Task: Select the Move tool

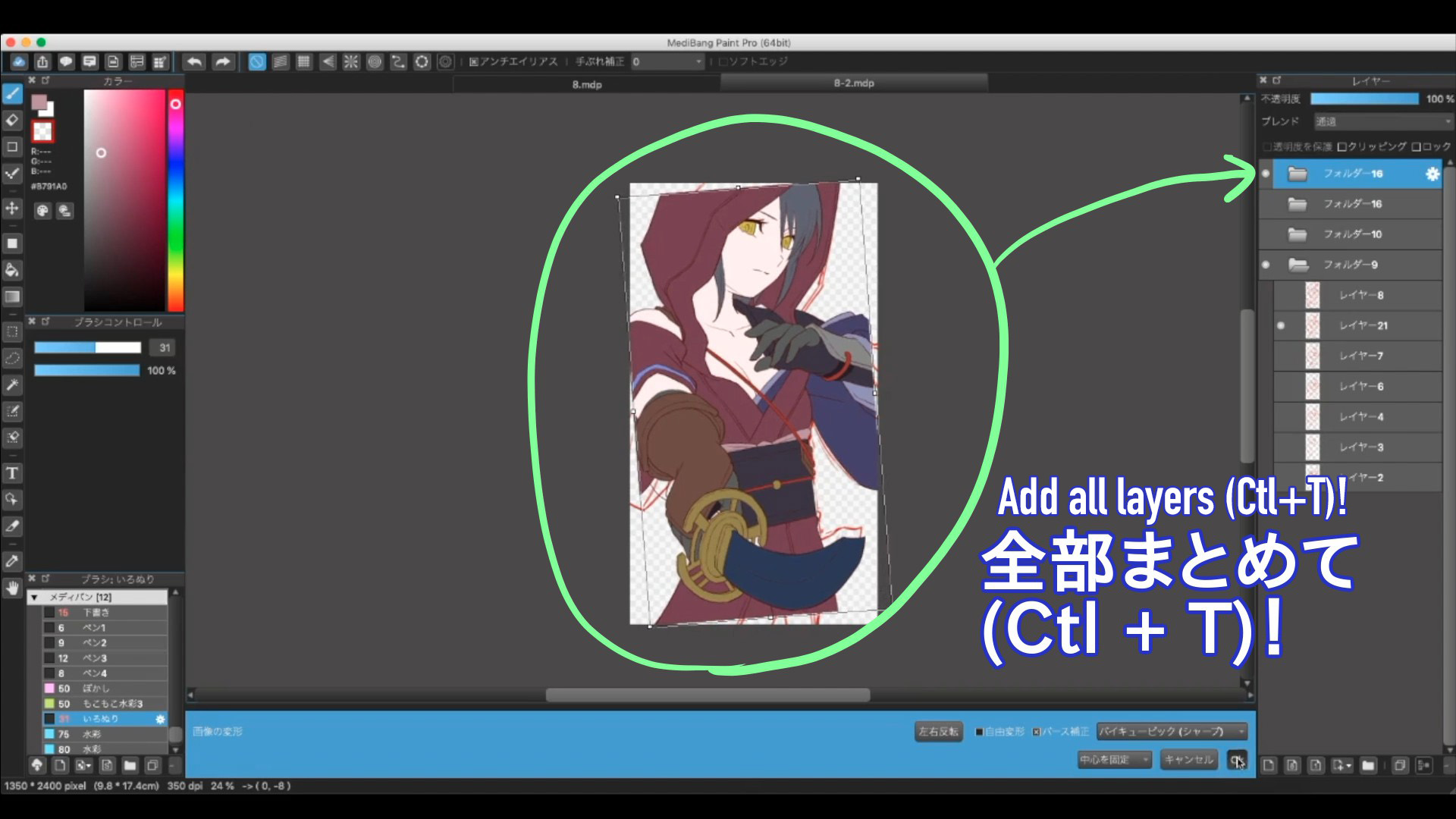Action: point(12,209)
